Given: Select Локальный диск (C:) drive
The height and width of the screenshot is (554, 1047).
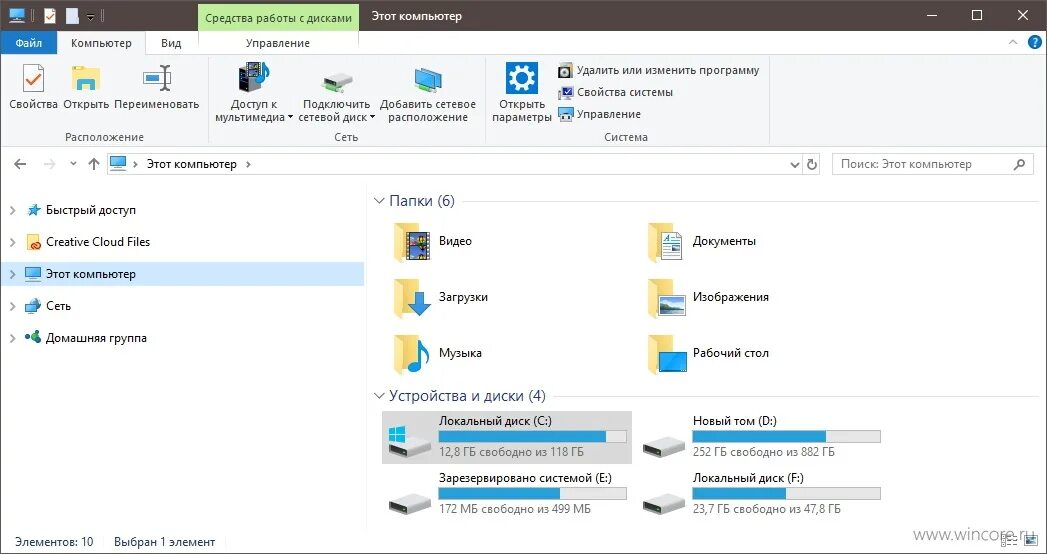Looking at the screenshot, I should (507, 437).
